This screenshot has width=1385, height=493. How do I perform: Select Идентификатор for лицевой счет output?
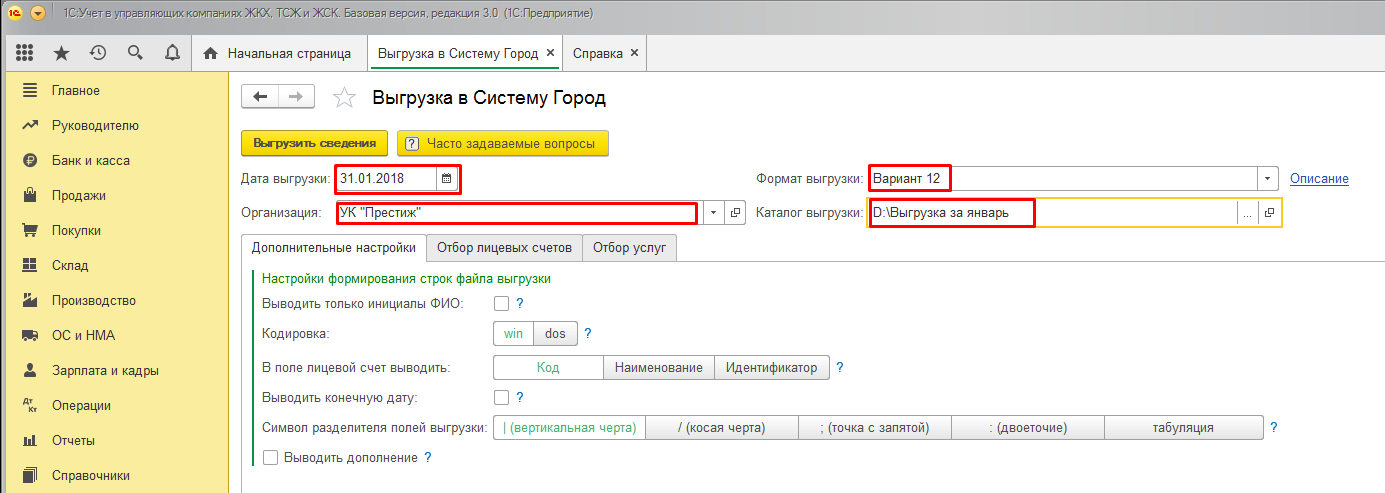click(x=772, y=368)
